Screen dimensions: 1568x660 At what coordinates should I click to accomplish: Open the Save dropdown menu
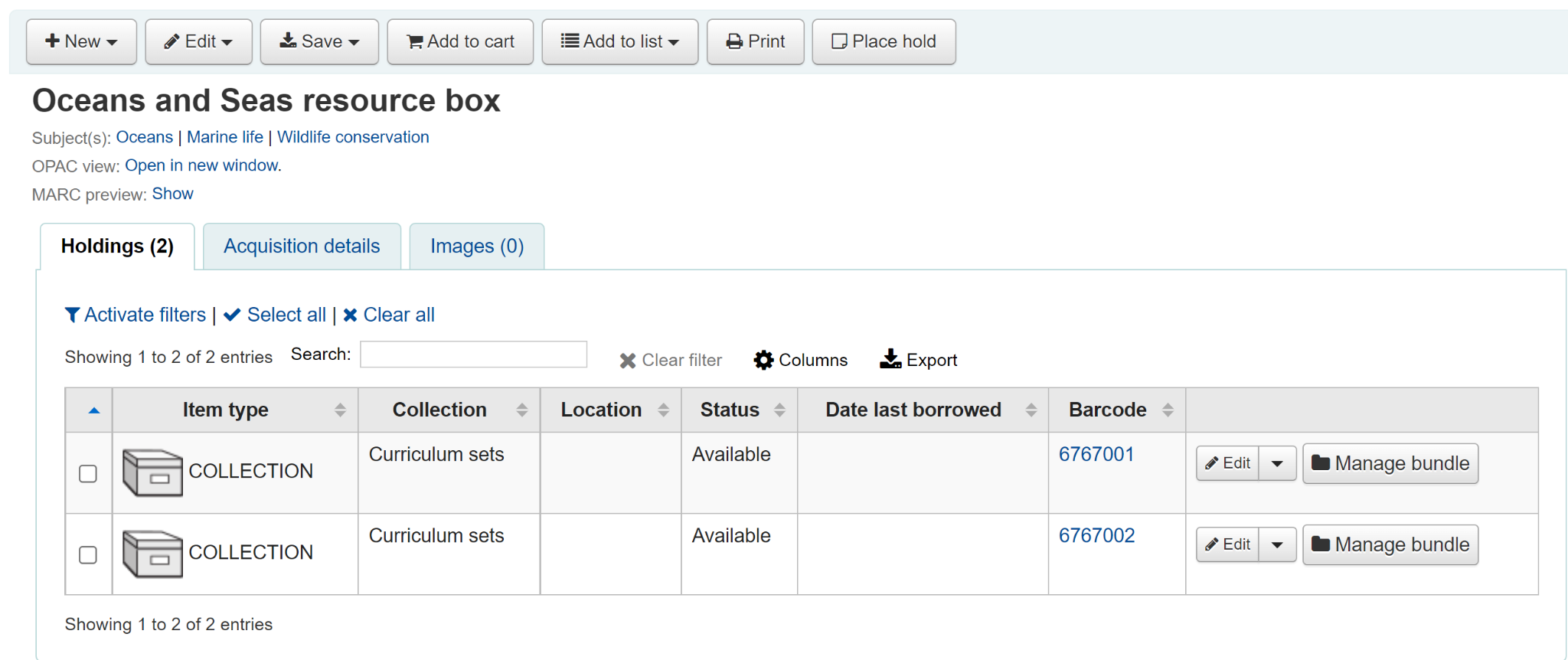[x=319, y=41]
